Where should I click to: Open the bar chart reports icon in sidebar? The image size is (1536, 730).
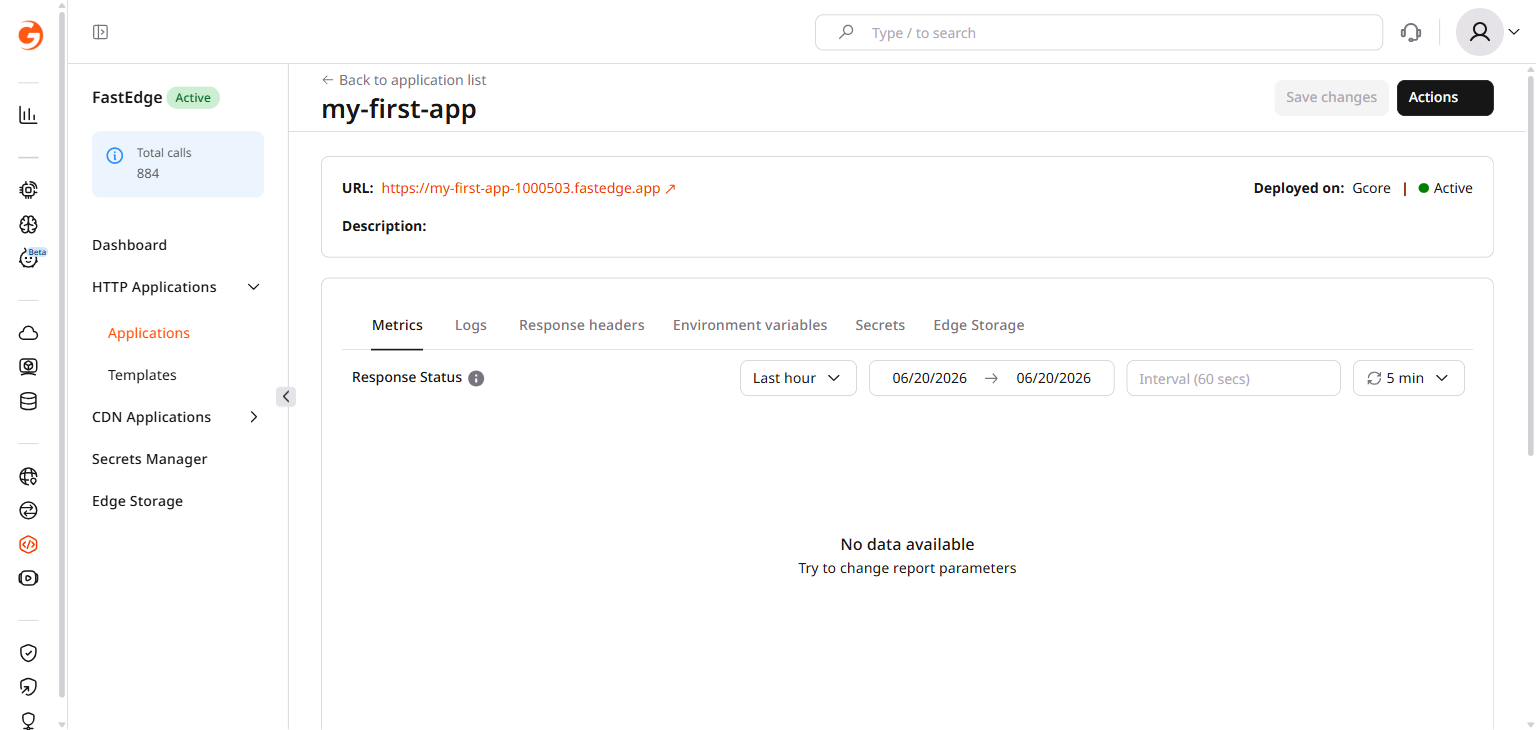(x=28, y=115)
